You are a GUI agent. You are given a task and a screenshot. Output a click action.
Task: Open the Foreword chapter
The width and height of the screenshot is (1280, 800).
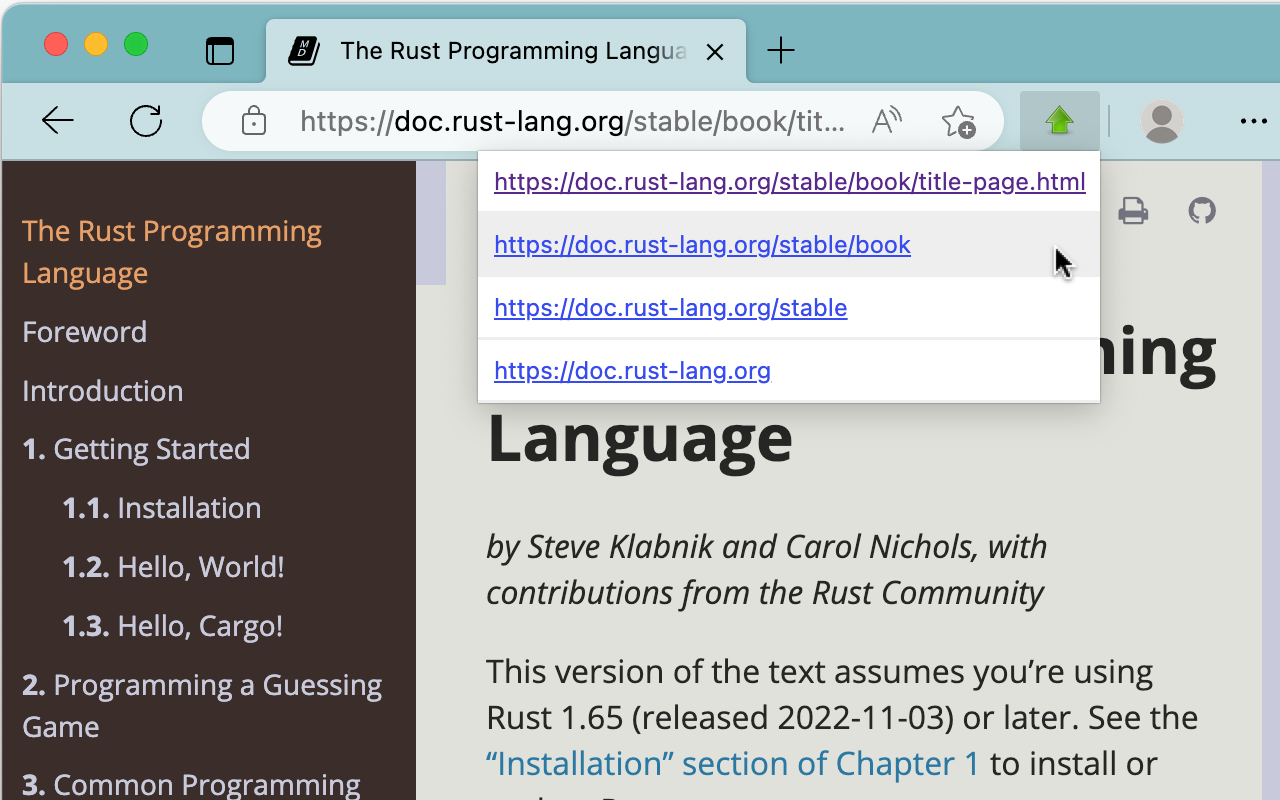coord(85,332)
